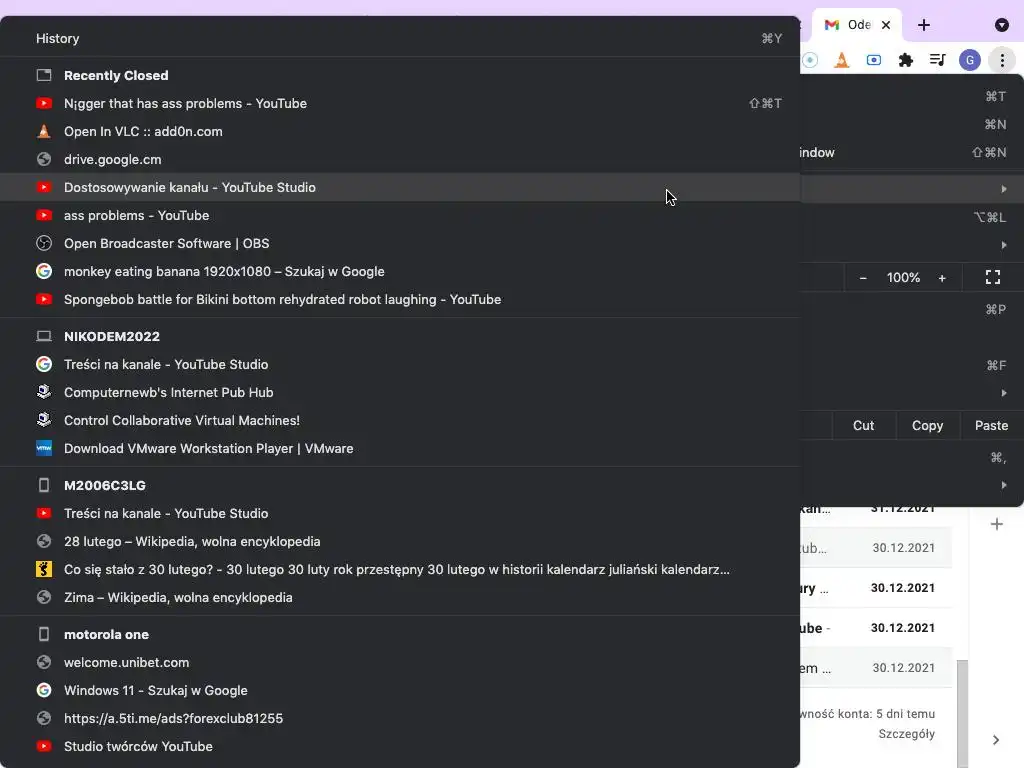Expand submenu arrow below the ⌥⌘L shortcut

point(1004,245)
